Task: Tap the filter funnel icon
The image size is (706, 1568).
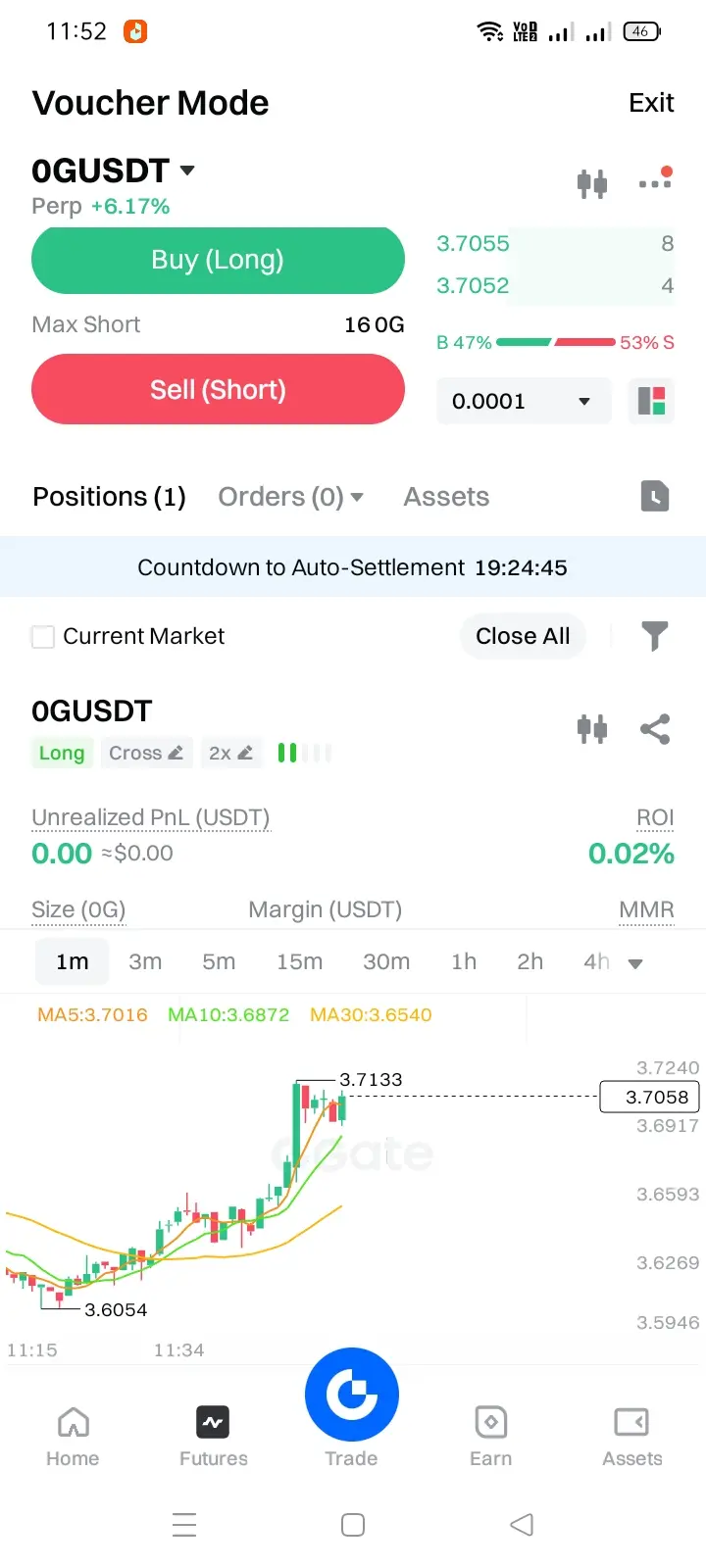Action: 654,636
